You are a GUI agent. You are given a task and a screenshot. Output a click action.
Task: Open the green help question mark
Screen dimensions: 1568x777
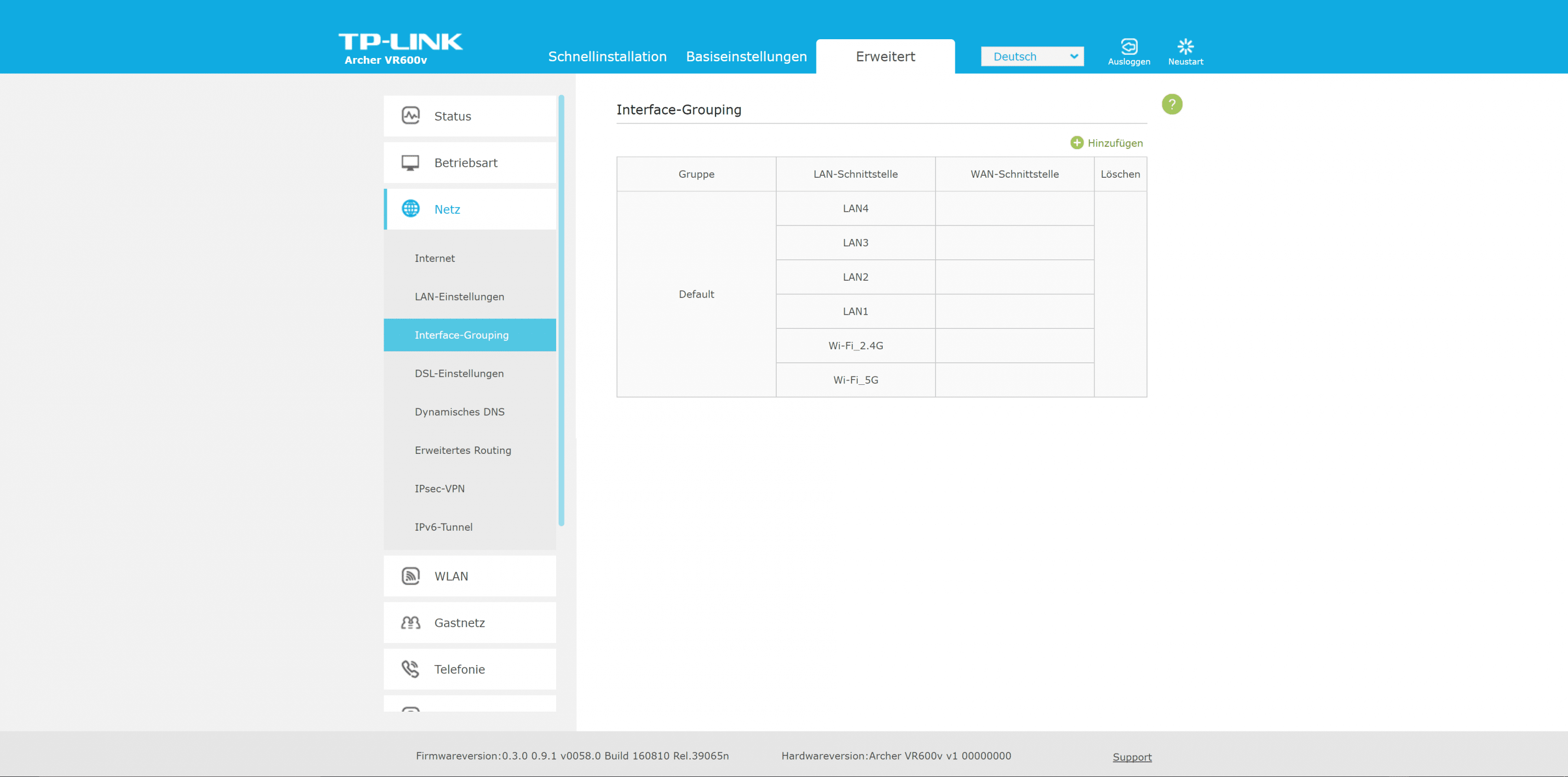pyautogui.click(x=1171, y=104)
